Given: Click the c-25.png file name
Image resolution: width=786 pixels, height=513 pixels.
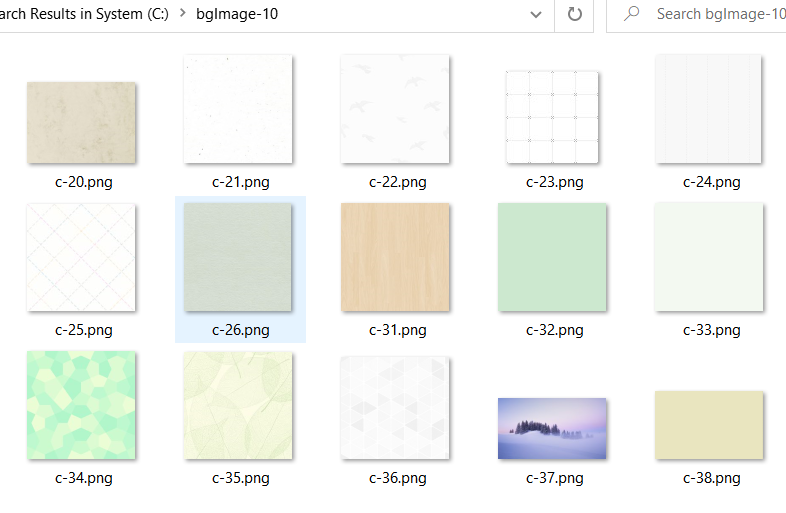Looking at the screenshot, I should tap(84, 330).
